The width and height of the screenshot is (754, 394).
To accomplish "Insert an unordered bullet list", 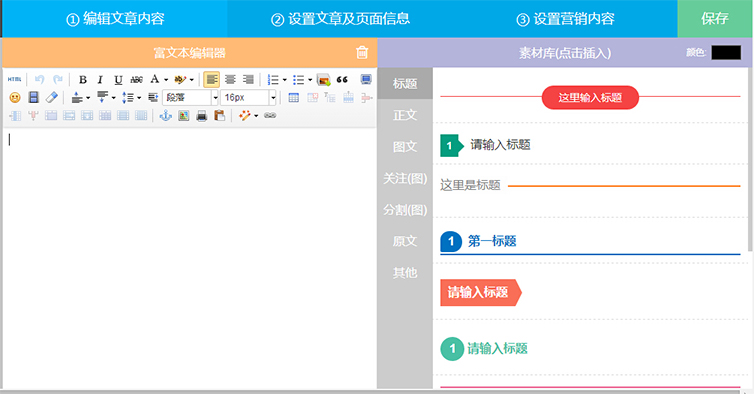I will coord(298,79).
